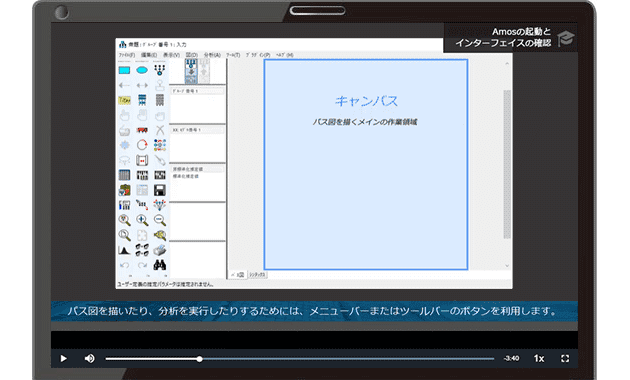630x380 pixels.
Task: Open the ファイル(F) menu
Action: tap(127, 55)
